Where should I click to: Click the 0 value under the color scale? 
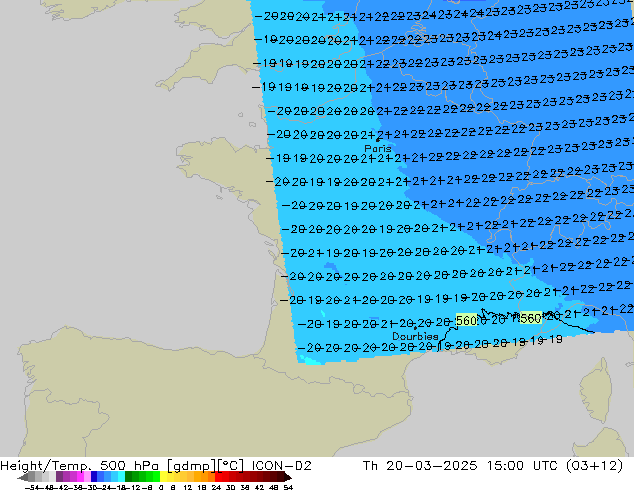tap(161, 487)
